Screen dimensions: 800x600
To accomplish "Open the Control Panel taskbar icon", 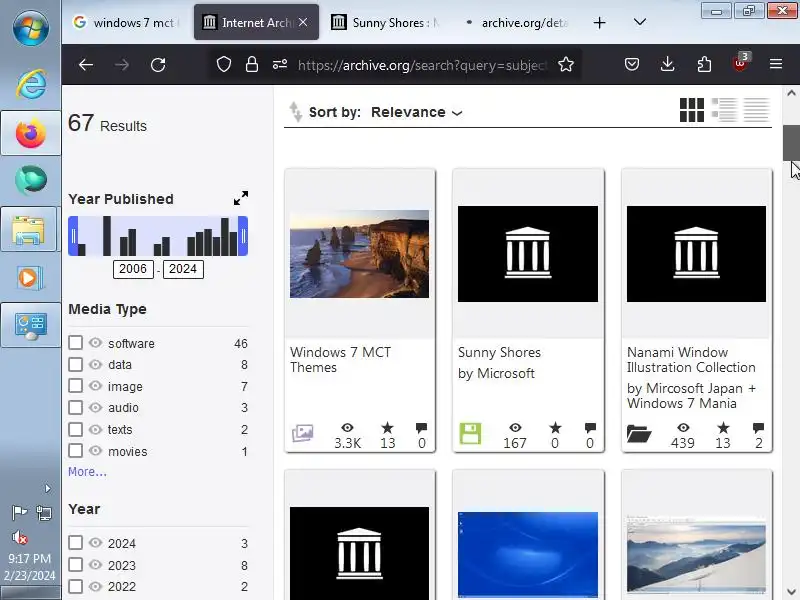I will (x=31, y=326).
